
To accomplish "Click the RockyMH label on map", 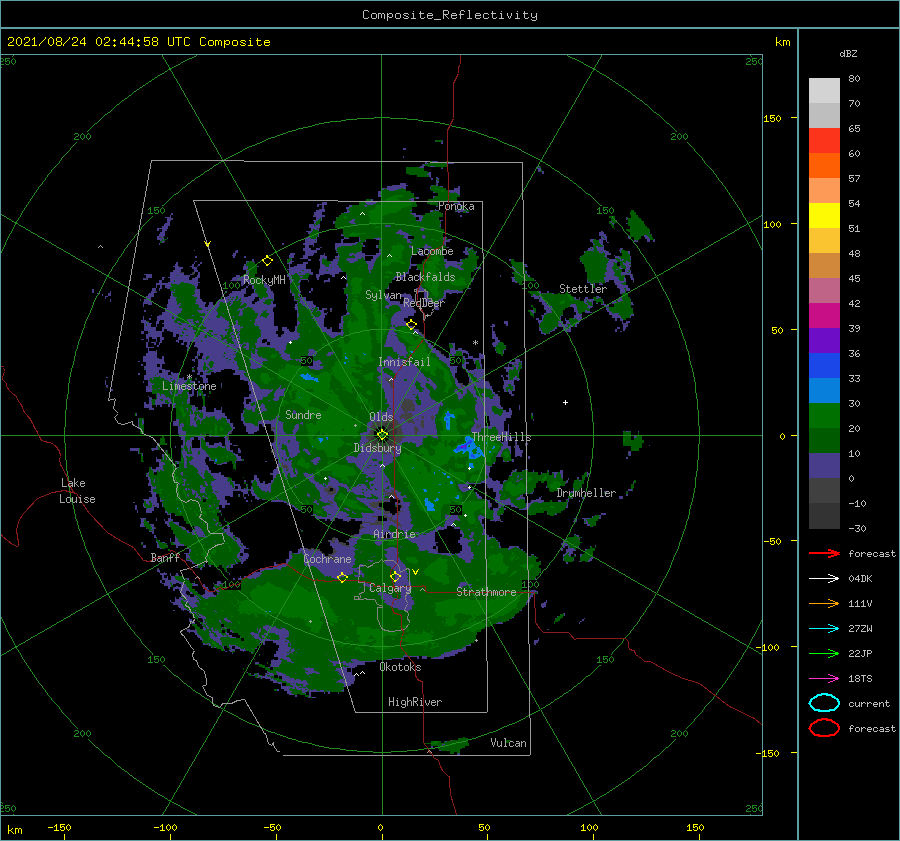I will point(264,280).
